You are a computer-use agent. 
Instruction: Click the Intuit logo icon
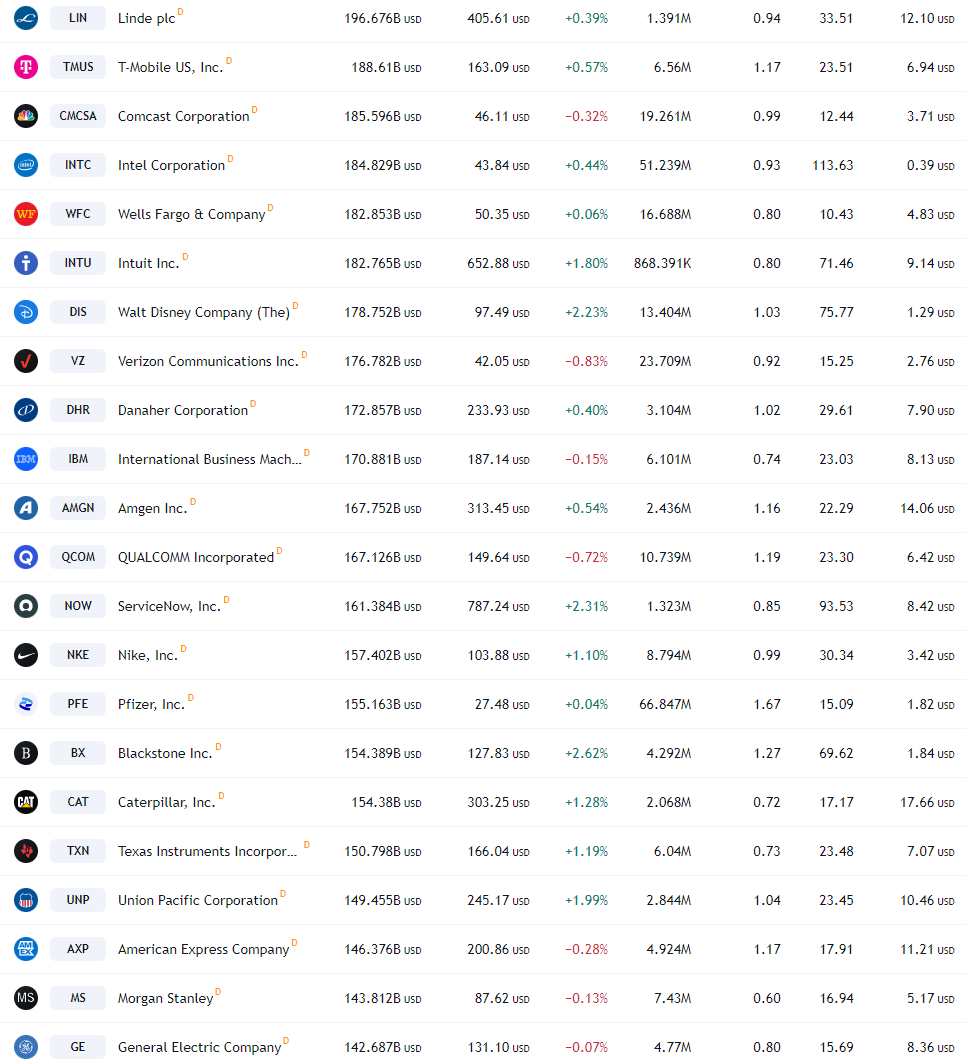click(26, 263)
